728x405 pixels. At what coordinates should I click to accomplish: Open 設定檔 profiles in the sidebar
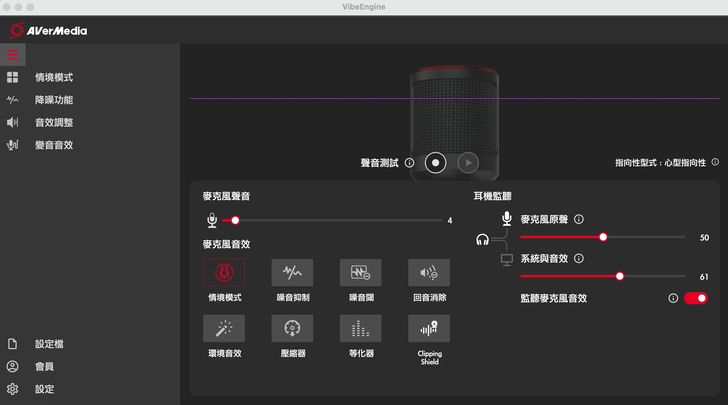[x=49, y=344]
